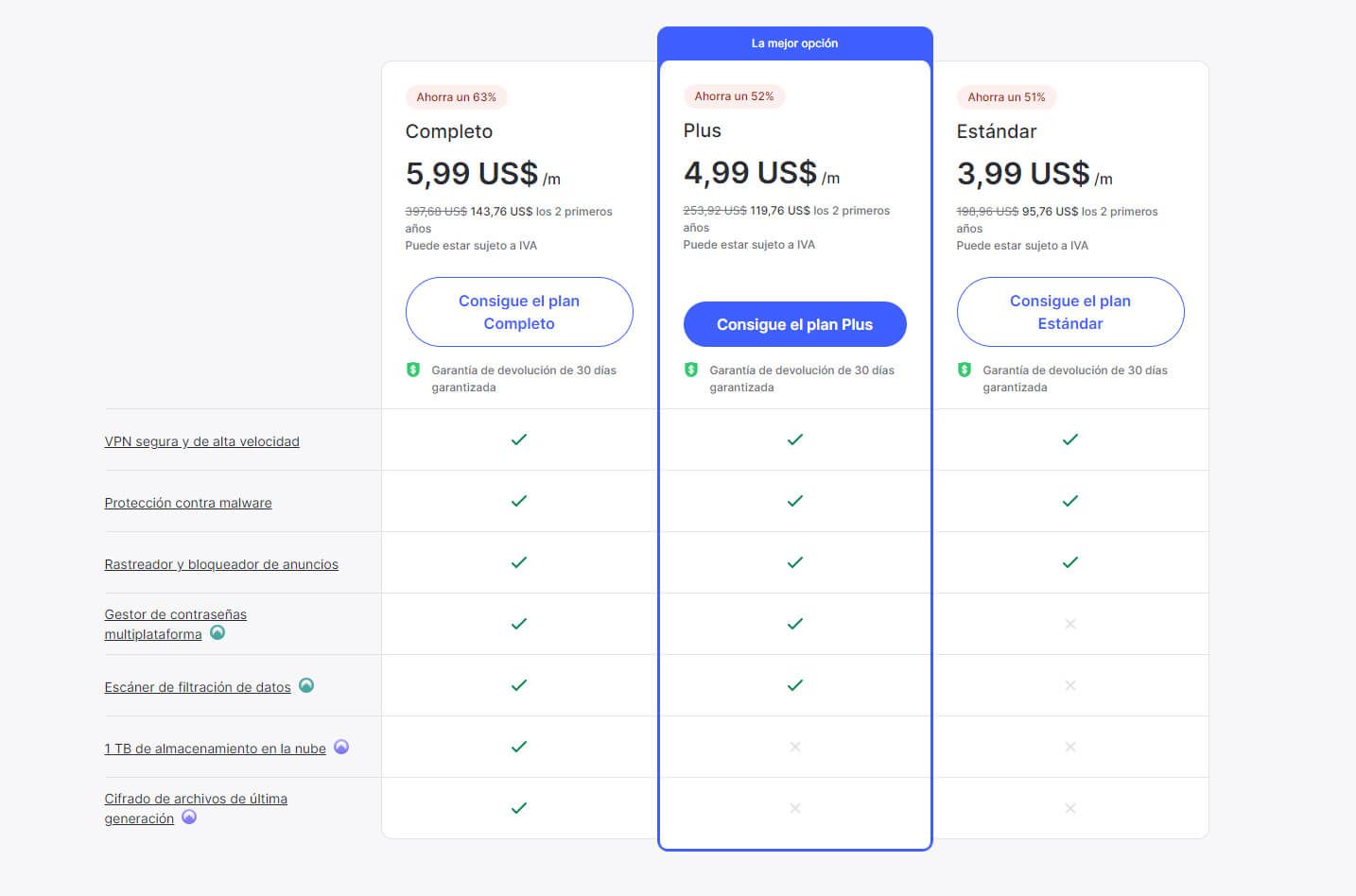Open Rastreador y bloqueador de anuncios link
The image size is (1356, 896).
click(221, 564)
